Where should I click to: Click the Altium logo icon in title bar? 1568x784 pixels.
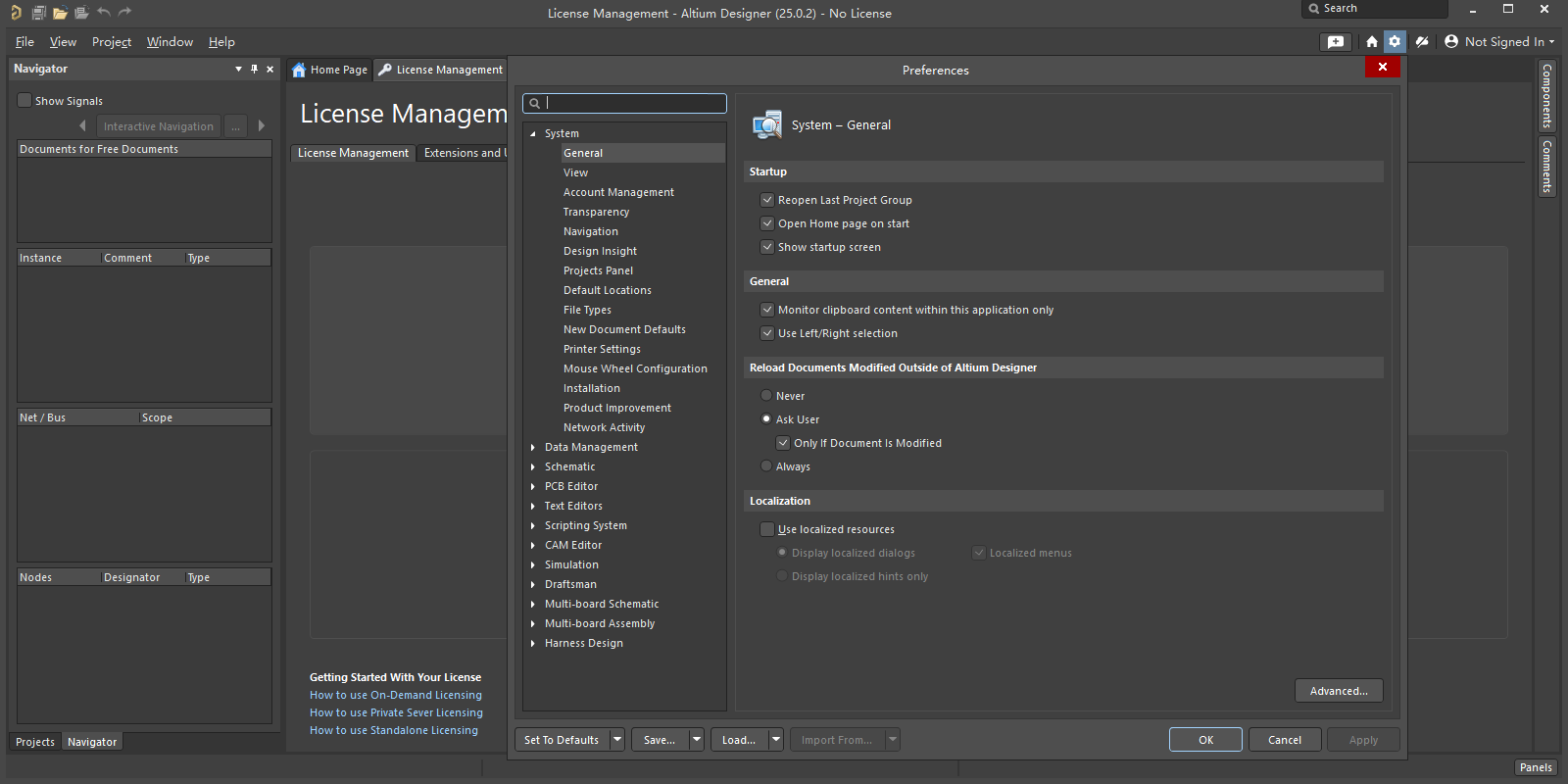[x=16, y=13]
